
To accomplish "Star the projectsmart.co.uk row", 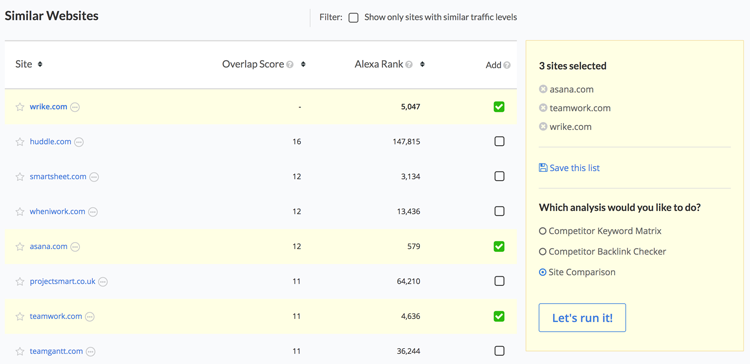I will click(x=20, y=282).
